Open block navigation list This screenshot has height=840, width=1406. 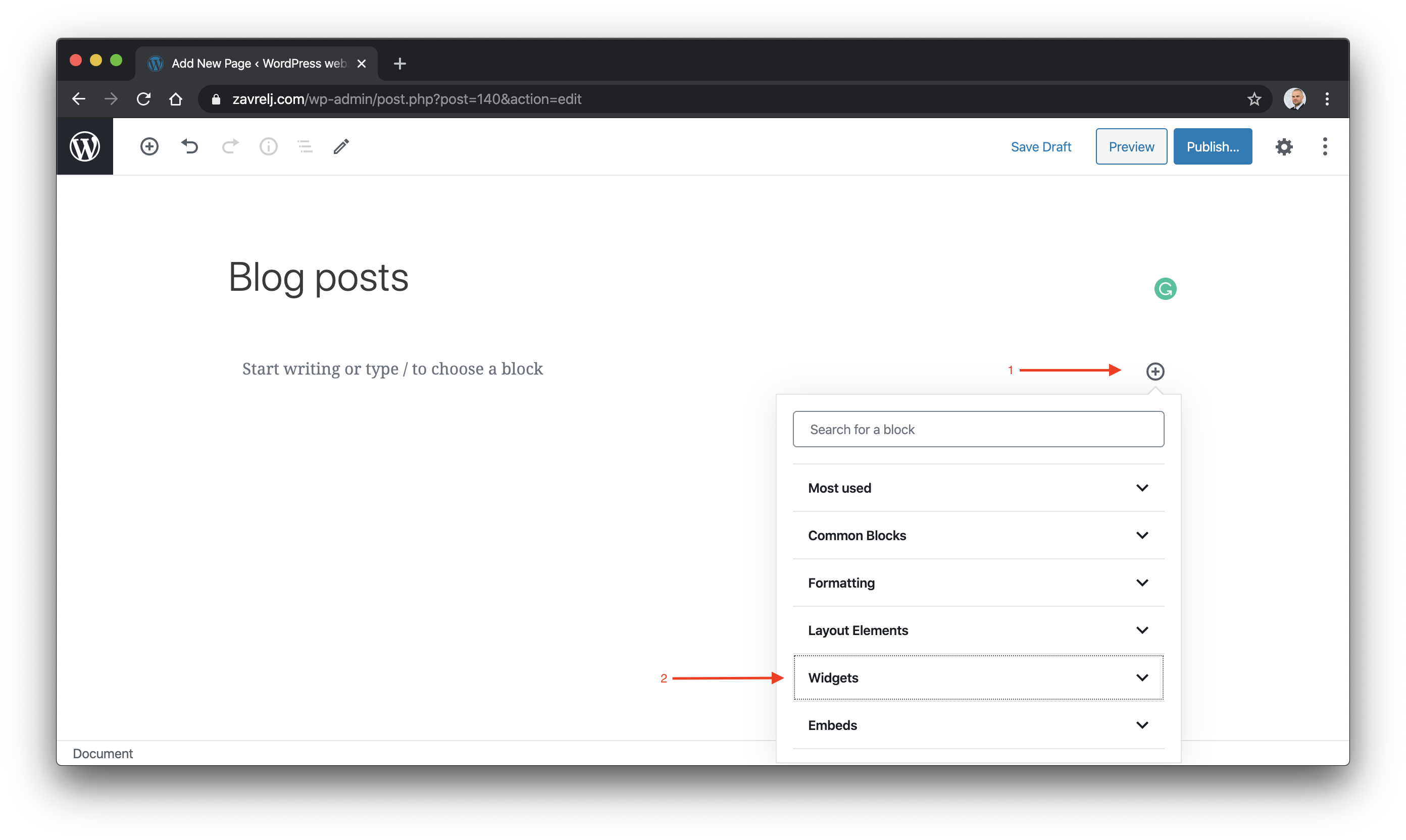tap(305, 146)
